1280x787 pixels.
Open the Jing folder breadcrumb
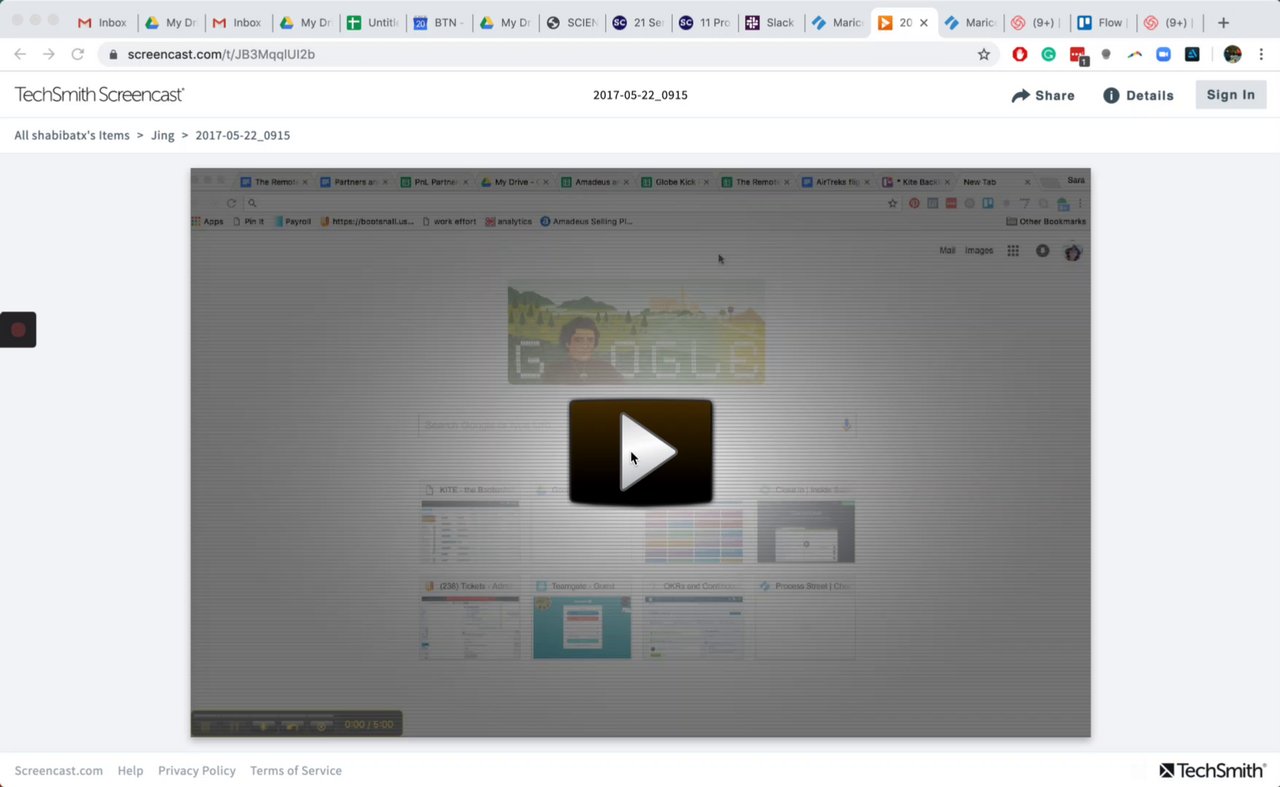click(x=163, y=135)
